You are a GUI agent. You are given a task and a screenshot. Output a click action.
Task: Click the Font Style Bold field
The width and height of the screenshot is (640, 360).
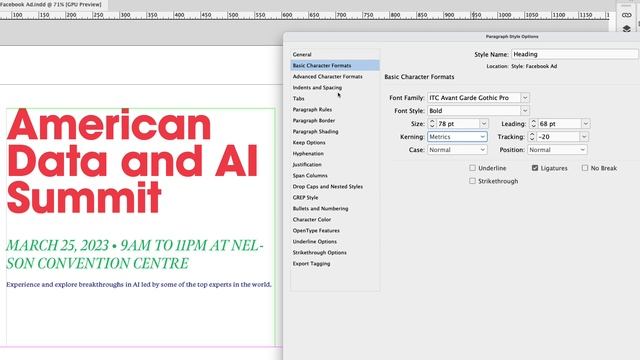click(473, 111)
